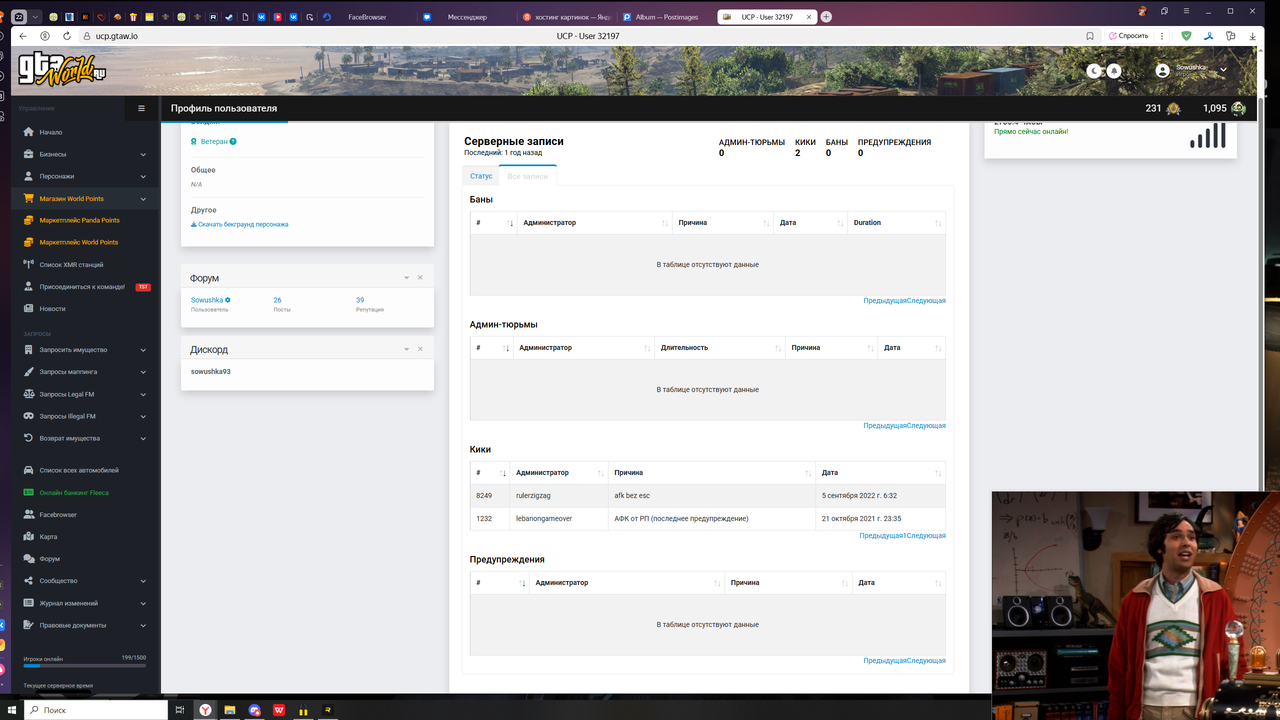Switch to Album — Postimages tab

(665, 17)
